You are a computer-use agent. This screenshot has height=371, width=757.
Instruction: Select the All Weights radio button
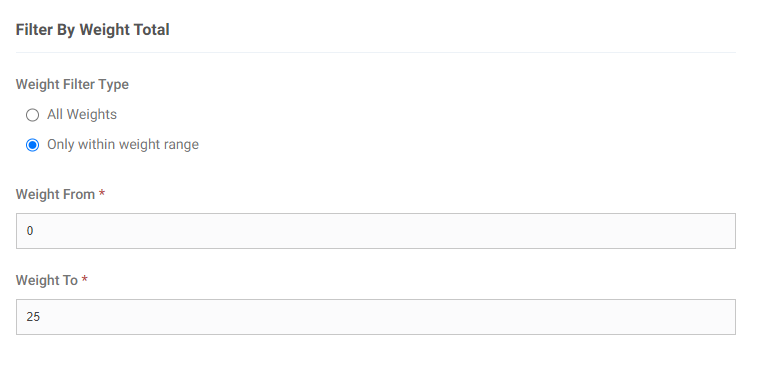coord(32,115)
